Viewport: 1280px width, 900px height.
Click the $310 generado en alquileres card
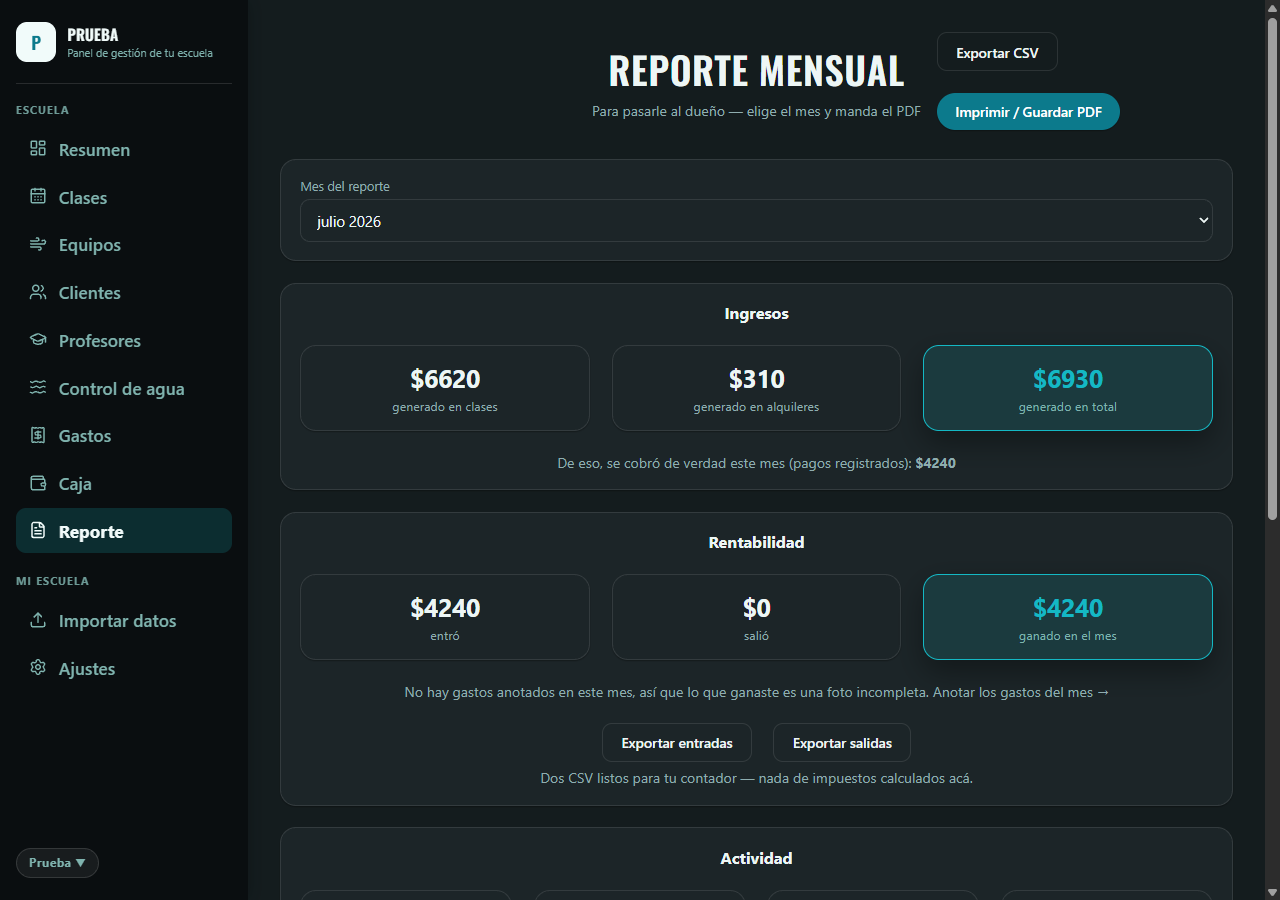pyautogui.click(x=756, y=388)
